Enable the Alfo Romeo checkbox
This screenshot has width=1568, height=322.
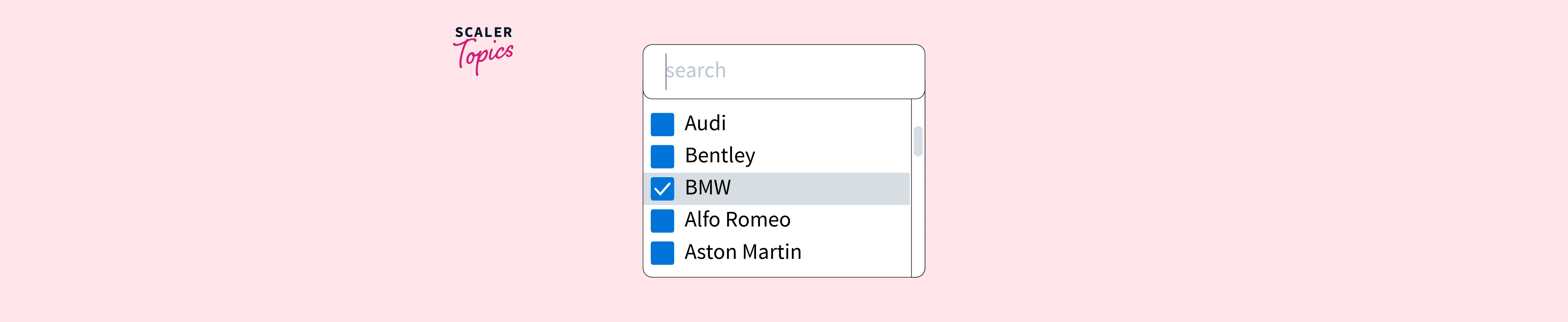pyautogui.click(x=662, y=220)
